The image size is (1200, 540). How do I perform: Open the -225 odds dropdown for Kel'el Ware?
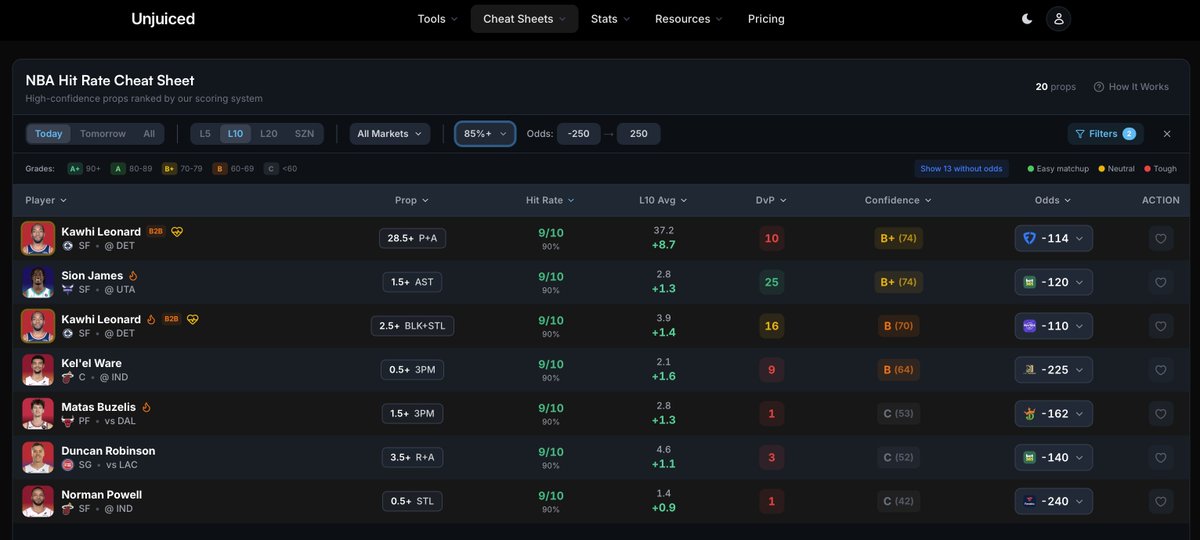[x=1054, y=370]
